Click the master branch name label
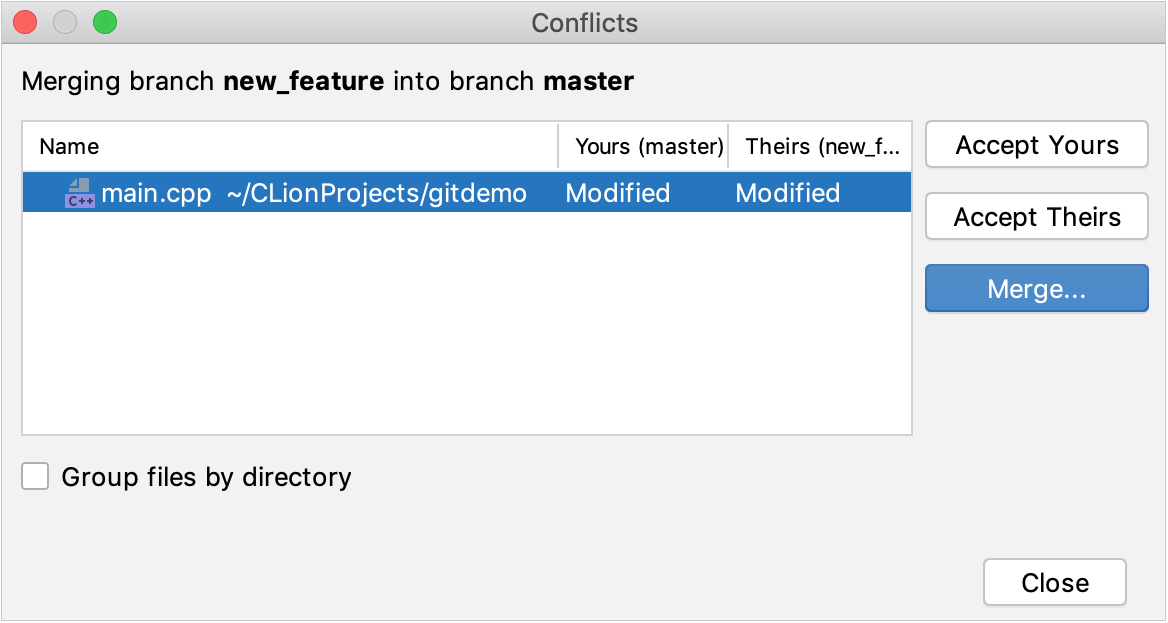Image resolution: width=1168 pixels, height=623 pixels. [588, 81]
